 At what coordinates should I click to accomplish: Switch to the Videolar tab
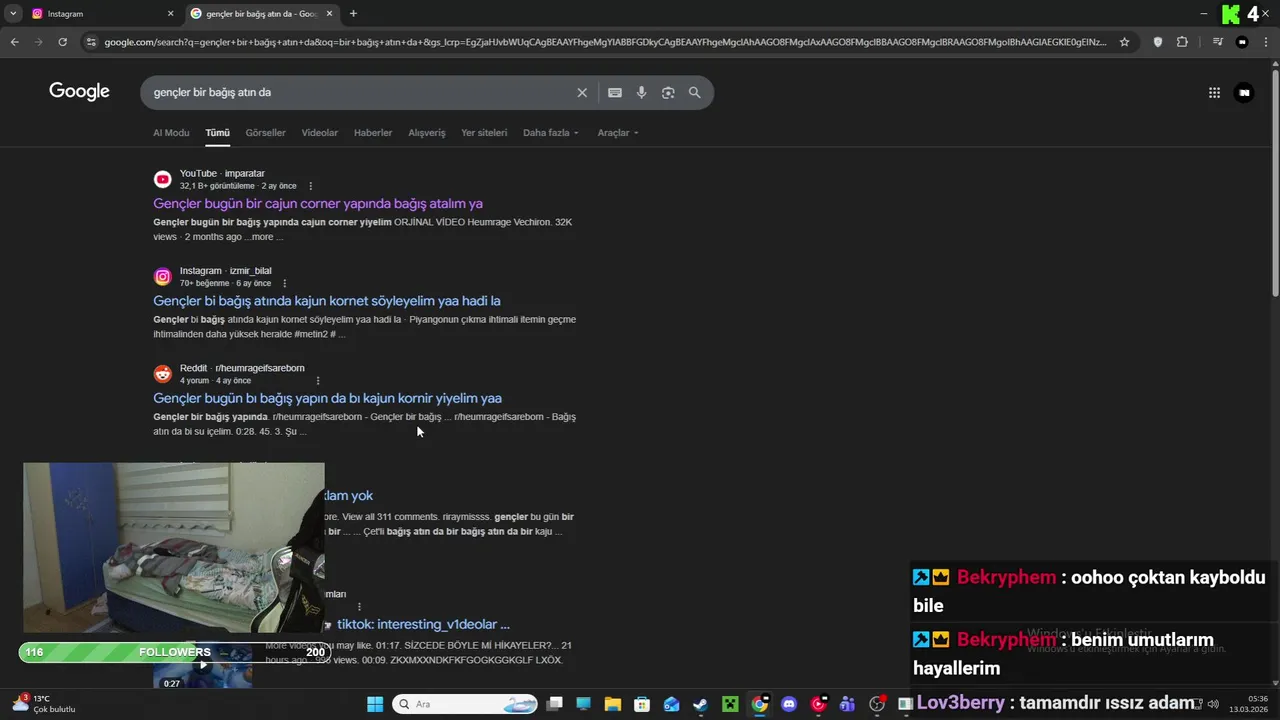click(x=320, y=133)
